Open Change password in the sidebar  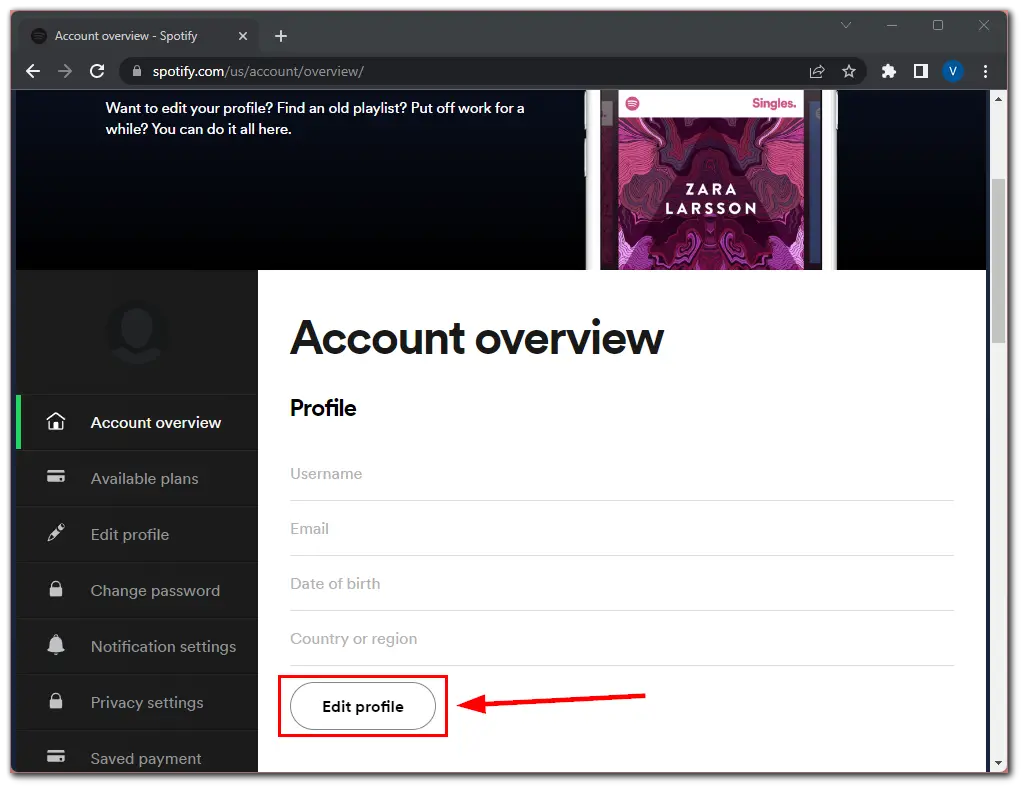coord(137,590)
